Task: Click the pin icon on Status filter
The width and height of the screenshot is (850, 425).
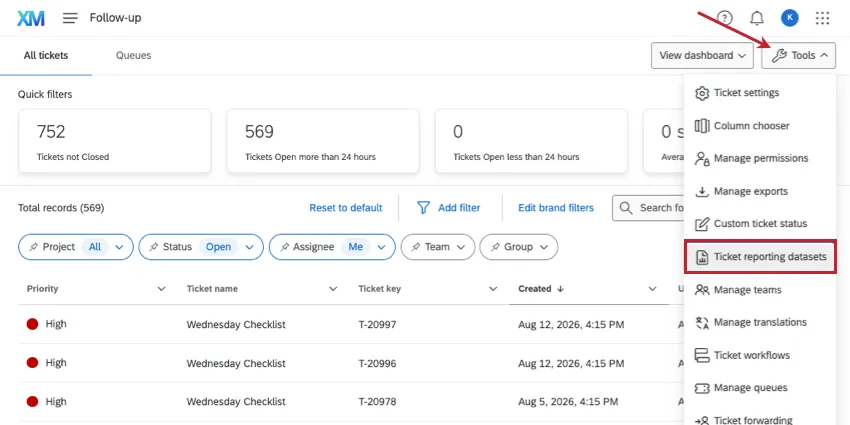Action: click(154, 247)
